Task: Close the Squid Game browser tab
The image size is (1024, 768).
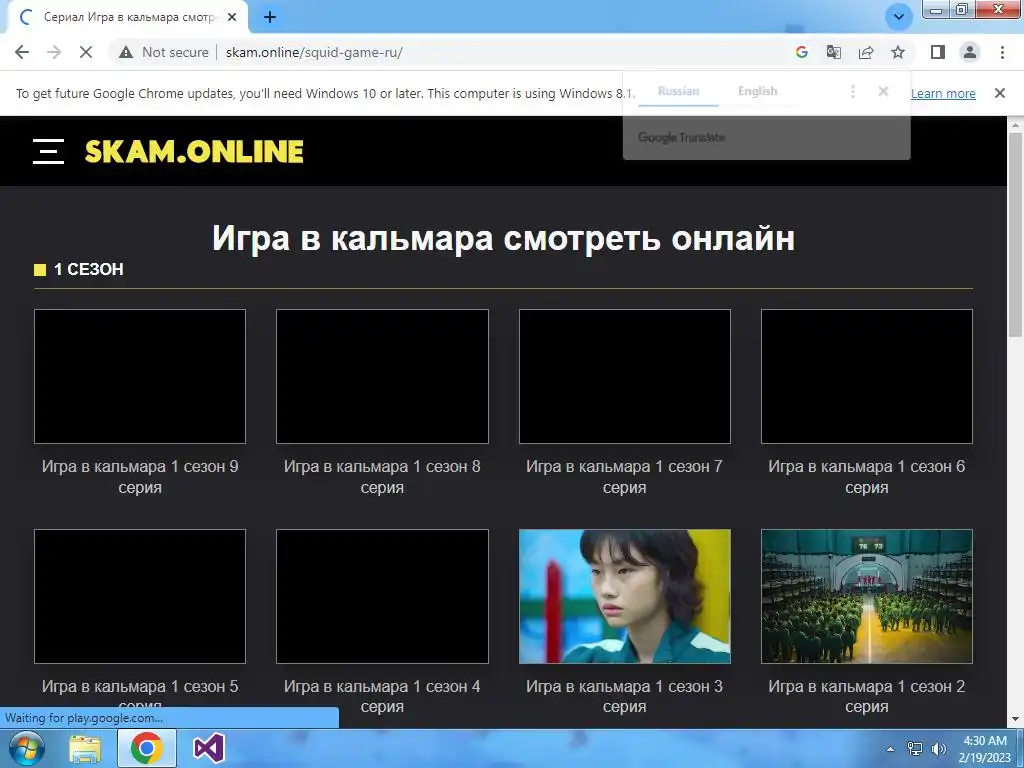Action: [232, 18]
